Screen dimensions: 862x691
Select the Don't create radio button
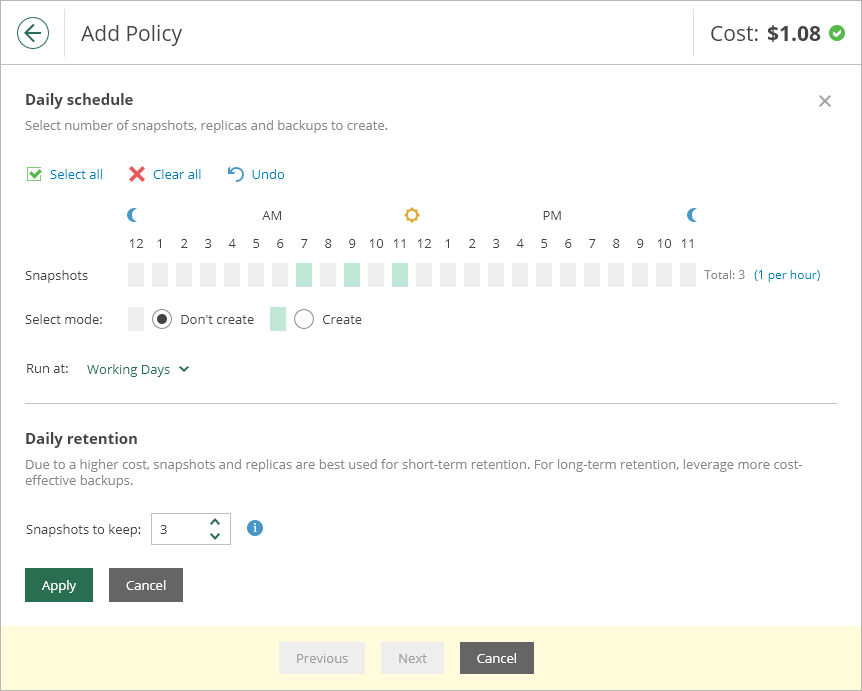click(162, 319)
